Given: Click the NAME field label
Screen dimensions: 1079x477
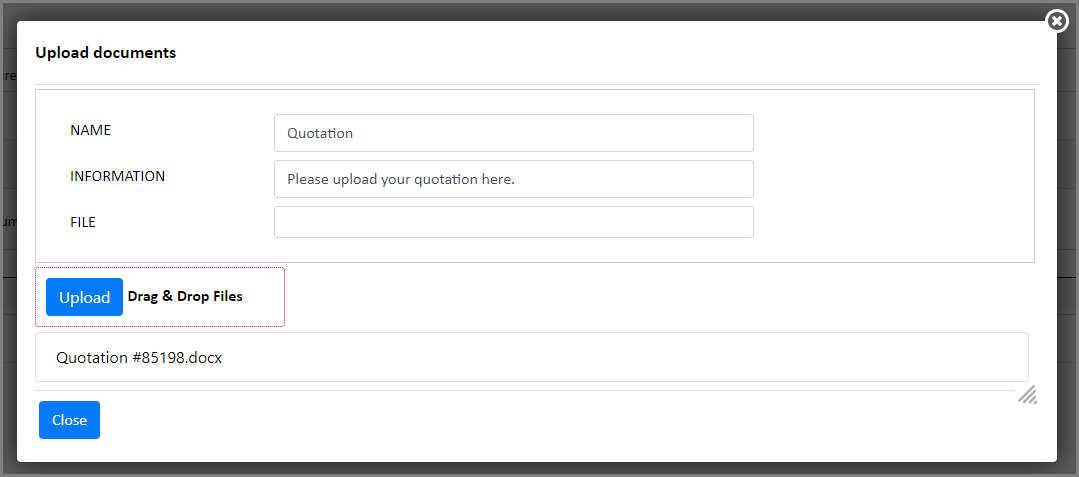Looking at the screenshot, I should (91, 130).
